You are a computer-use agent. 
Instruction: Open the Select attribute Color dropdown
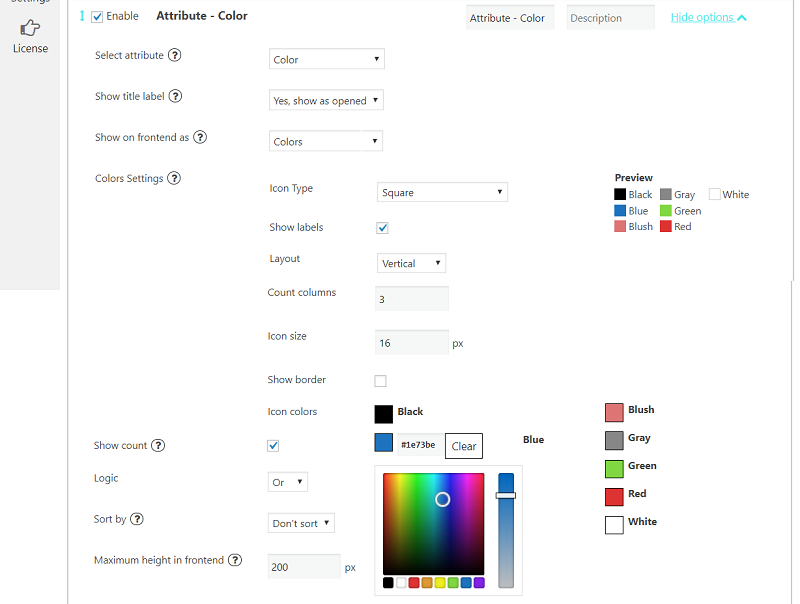pos(326,60)
